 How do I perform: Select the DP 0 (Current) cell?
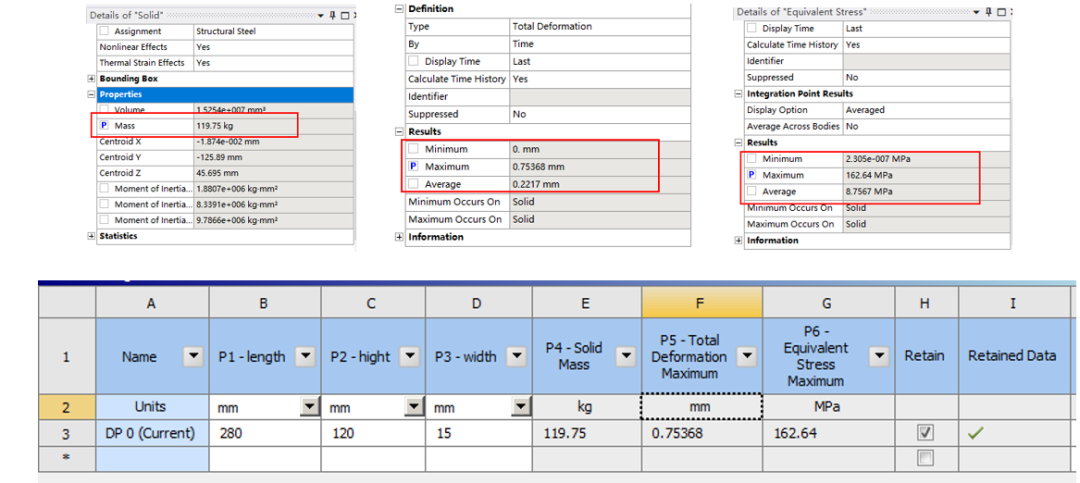pyautogui.click(x=152, y=433)
